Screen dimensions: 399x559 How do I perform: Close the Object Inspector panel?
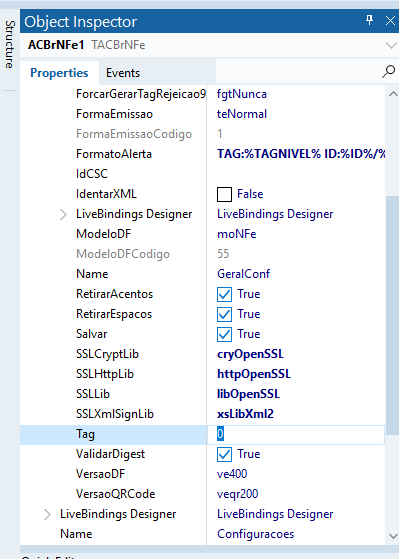(390, 21)
